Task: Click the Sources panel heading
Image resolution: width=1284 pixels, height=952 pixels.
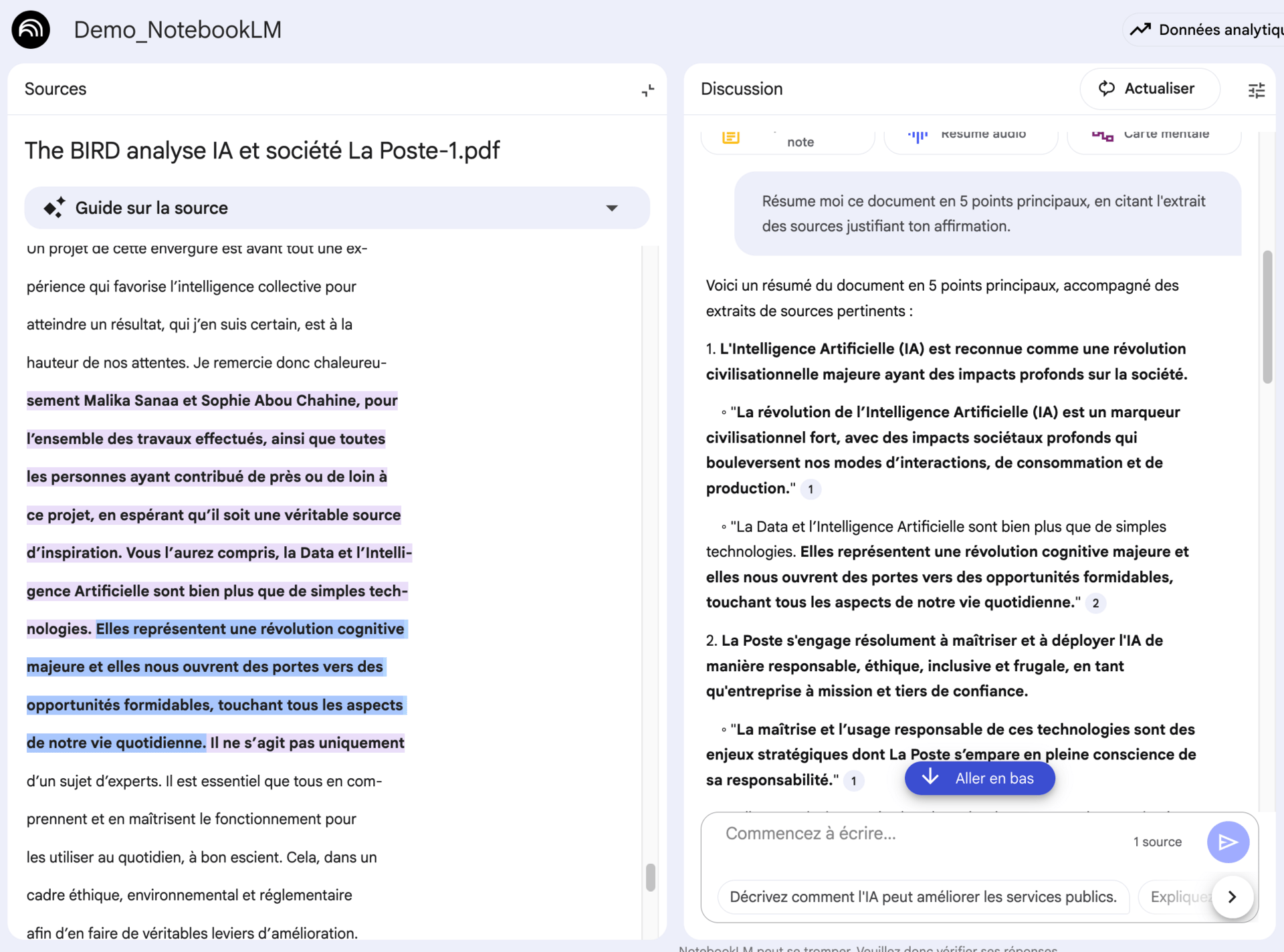Action: click(56, 89)
